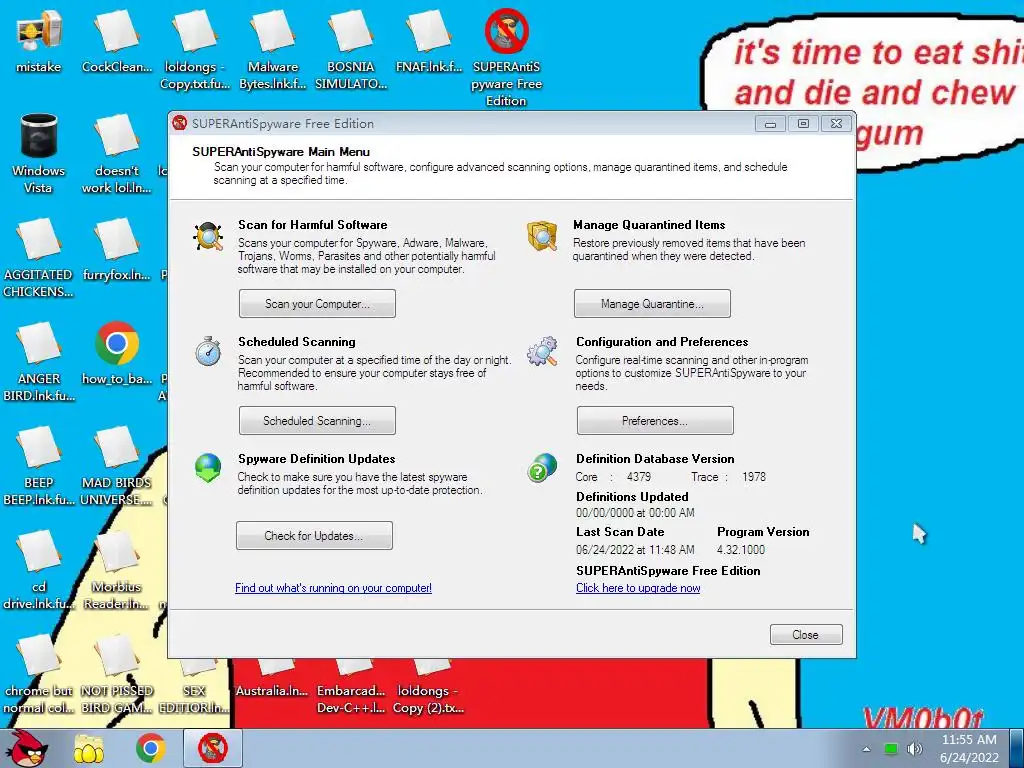
Task: Select SUPERAntiSpyware Free Edition desktop shortcut
Action: tap(507, 57)
